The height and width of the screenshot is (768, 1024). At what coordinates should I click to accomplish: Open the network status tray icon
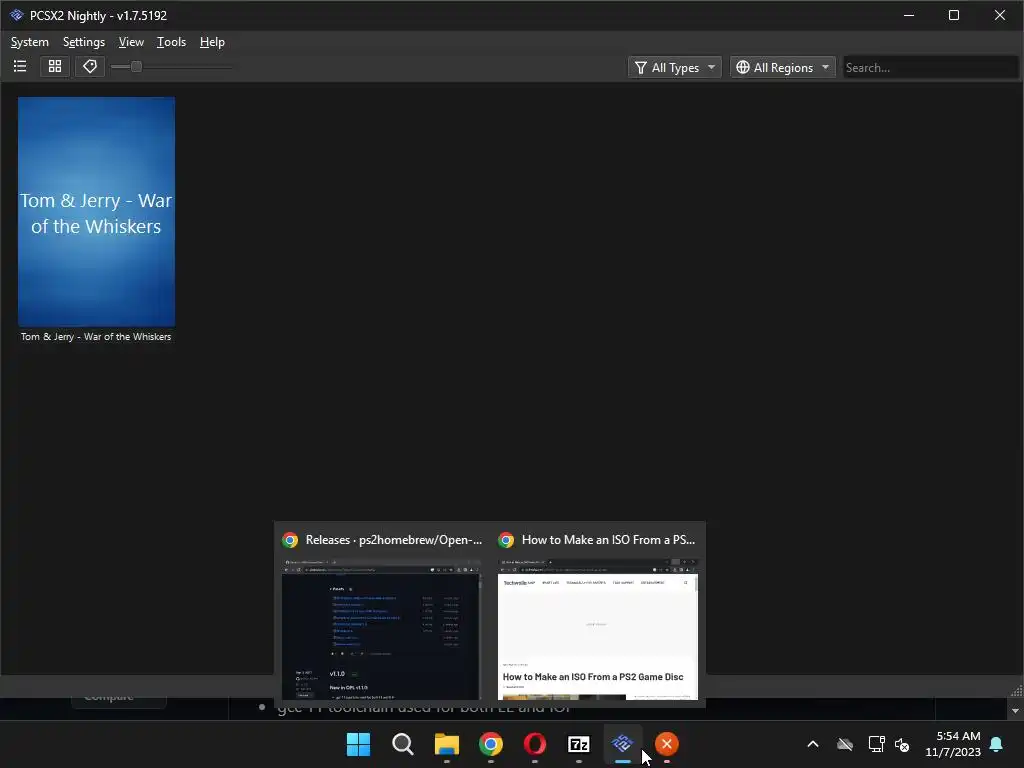[876, 744]
